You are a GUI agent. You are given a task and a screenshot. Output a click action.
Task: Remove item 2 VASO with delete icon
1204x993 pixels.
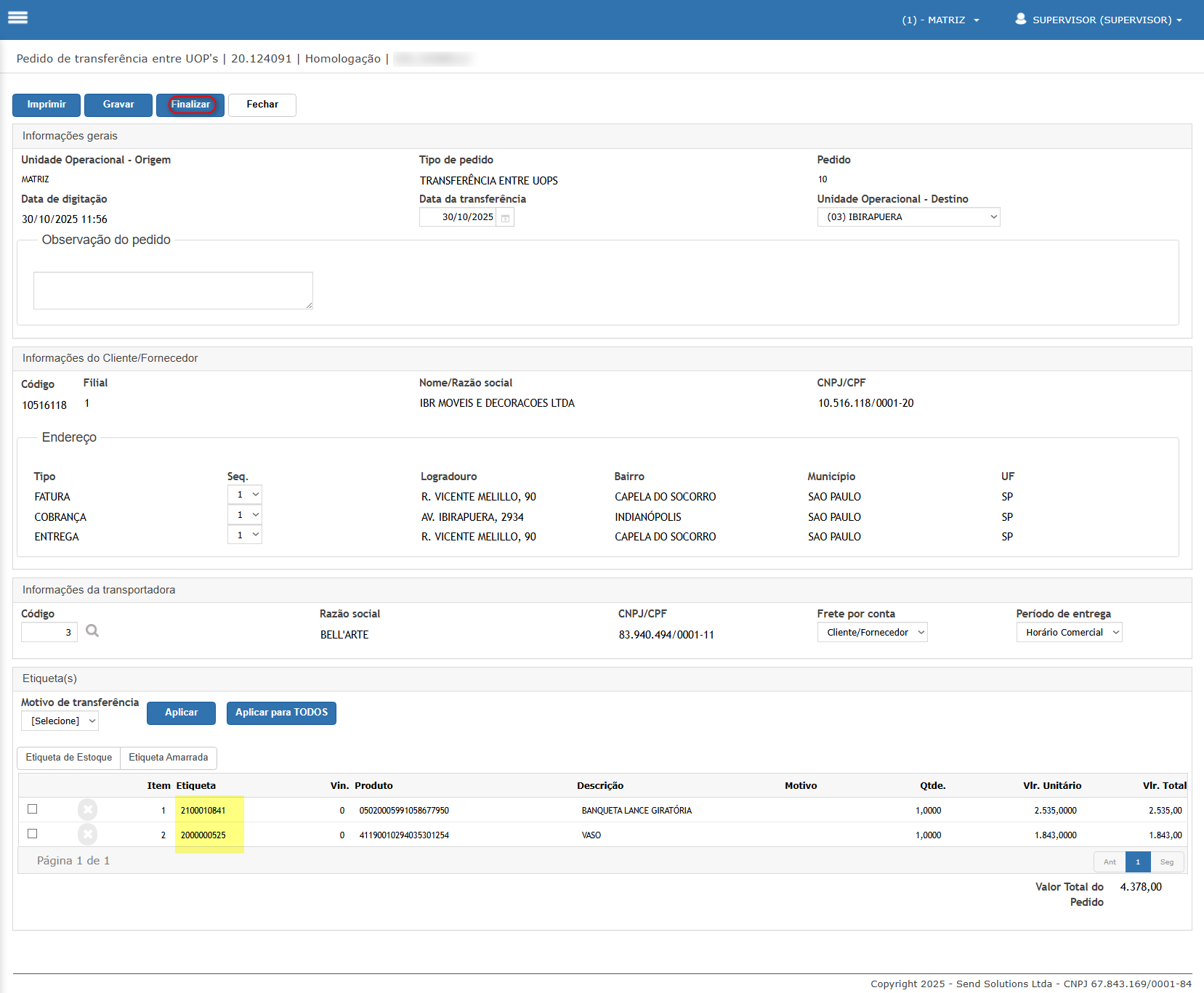click(x=87, y=834)
